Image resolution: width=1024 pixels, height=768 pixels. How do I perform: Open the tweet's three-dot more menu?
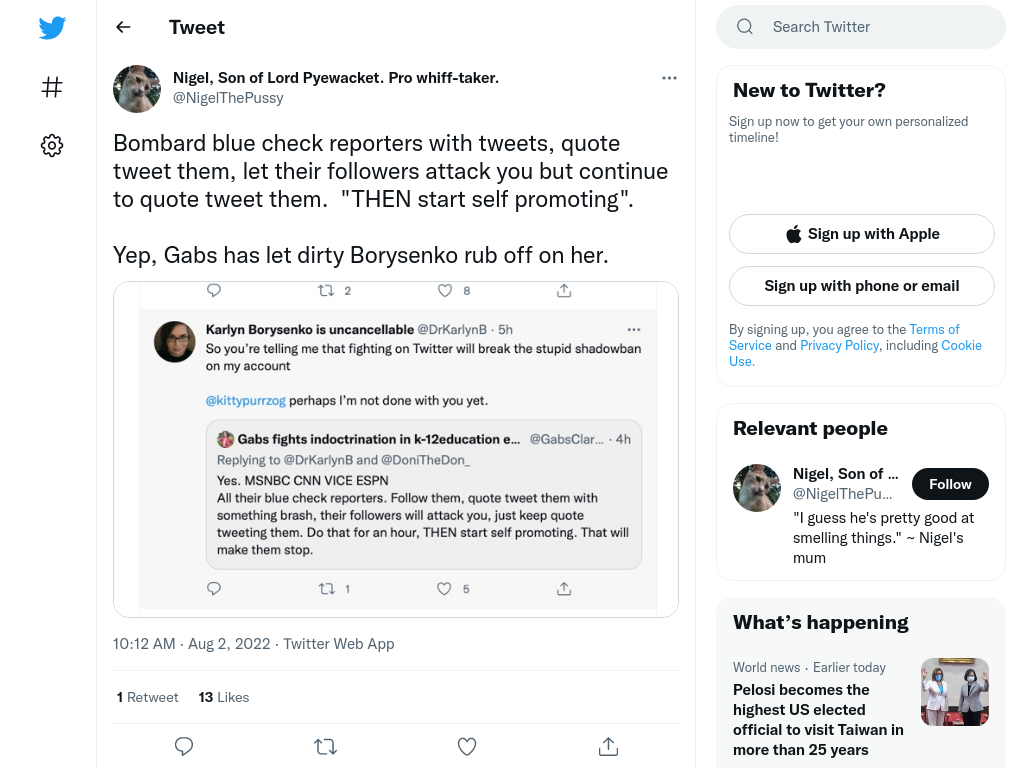pyautogui.click(x=669, y=78)
